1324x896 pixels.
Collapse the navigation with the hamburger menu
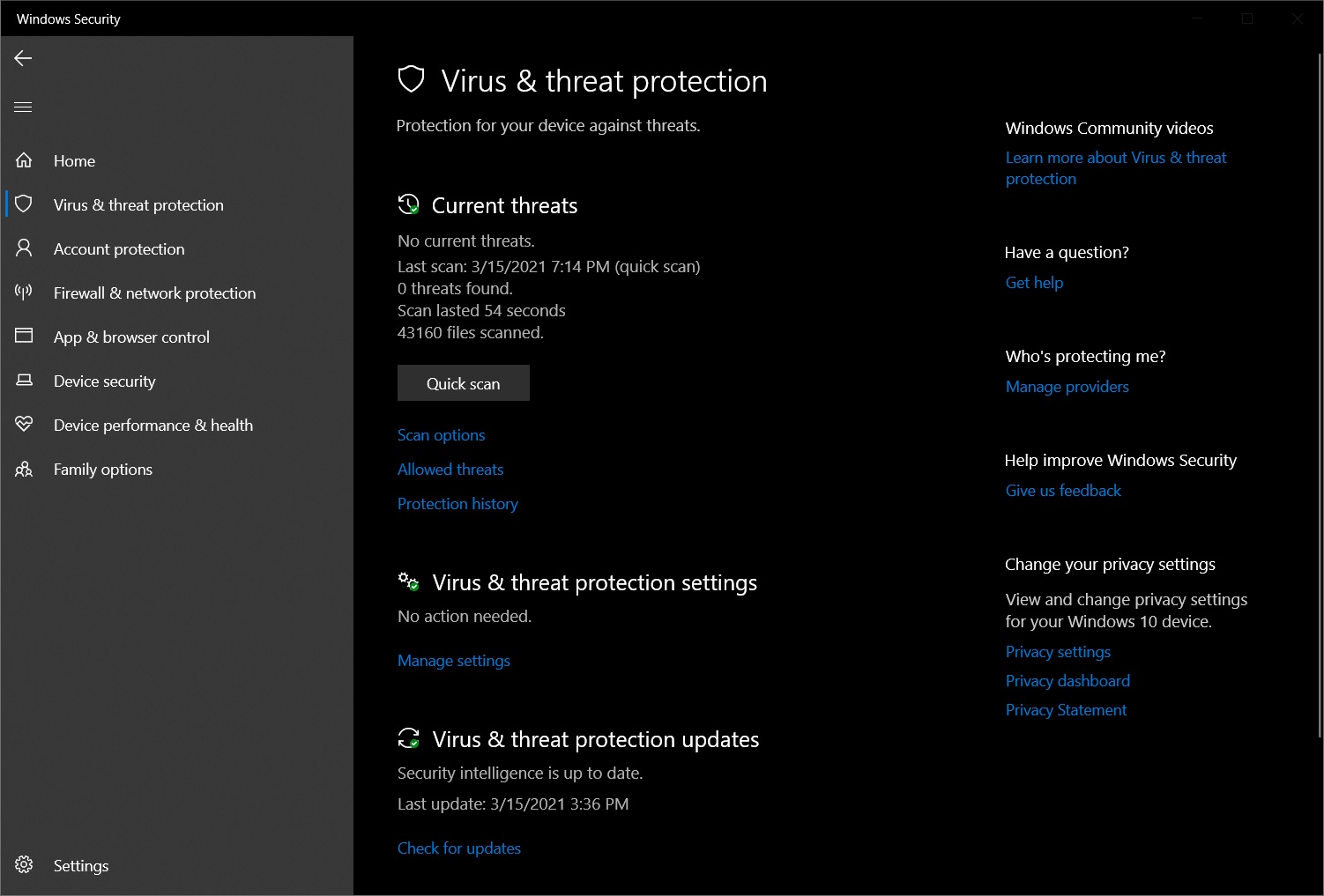tap(22, 107)
